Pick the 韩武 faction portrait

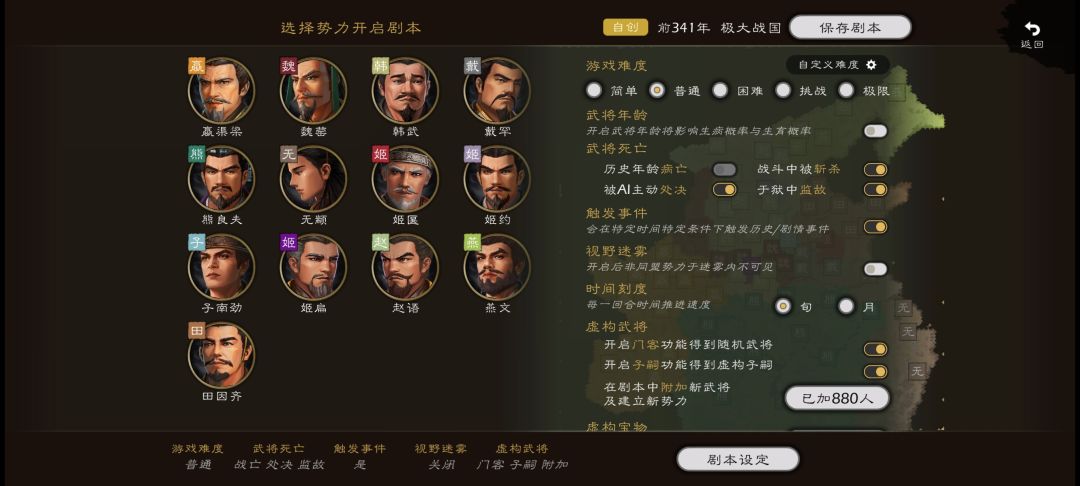(405, 90)
